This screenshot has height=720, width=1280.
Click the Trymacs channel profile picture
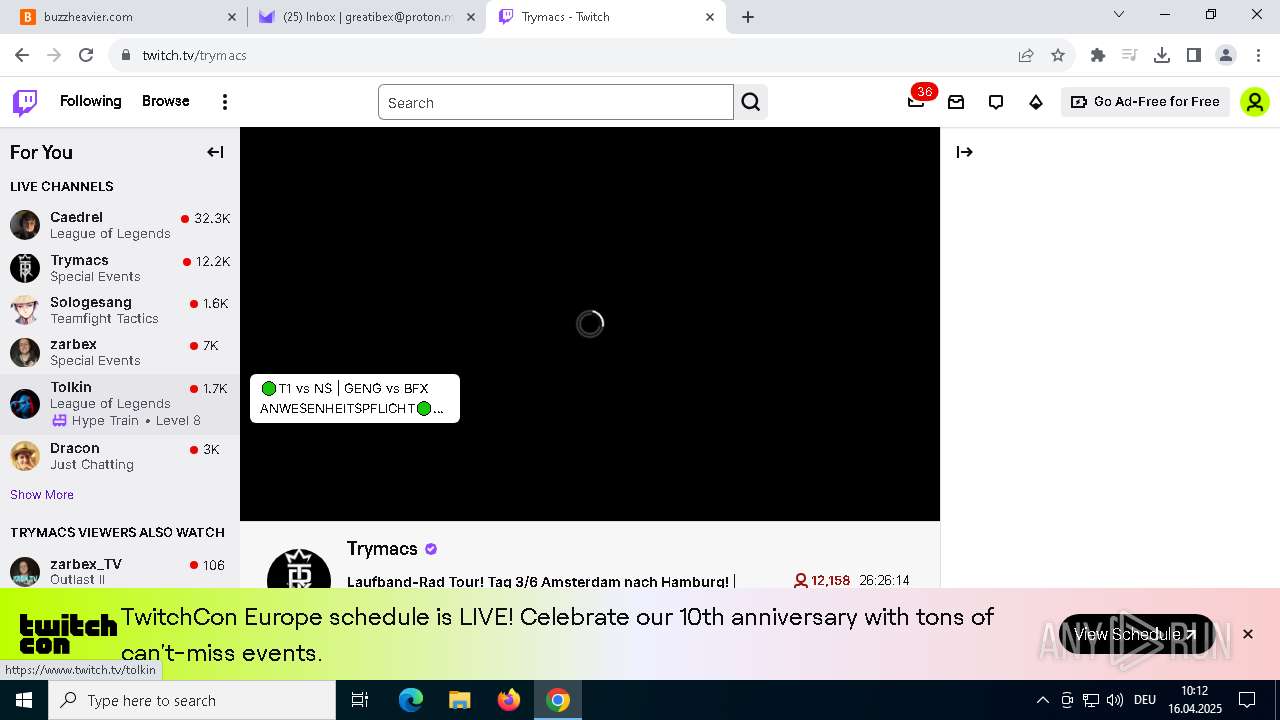(x=299, y=570)
